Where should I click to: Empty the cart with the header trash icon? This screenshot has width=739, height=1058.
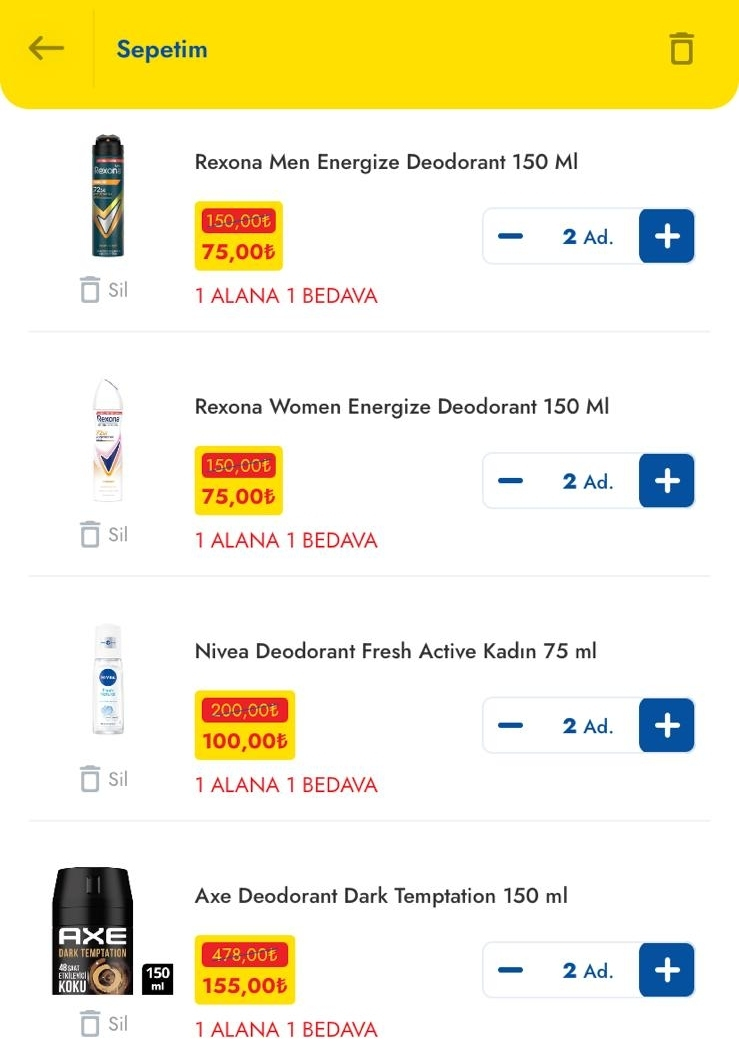(x=681, y=48)
